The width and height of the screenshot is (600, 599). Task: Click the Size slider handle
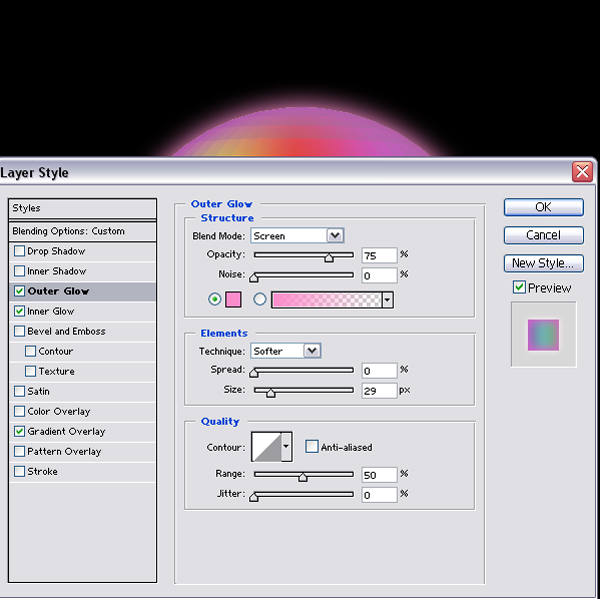pos(271,393)
